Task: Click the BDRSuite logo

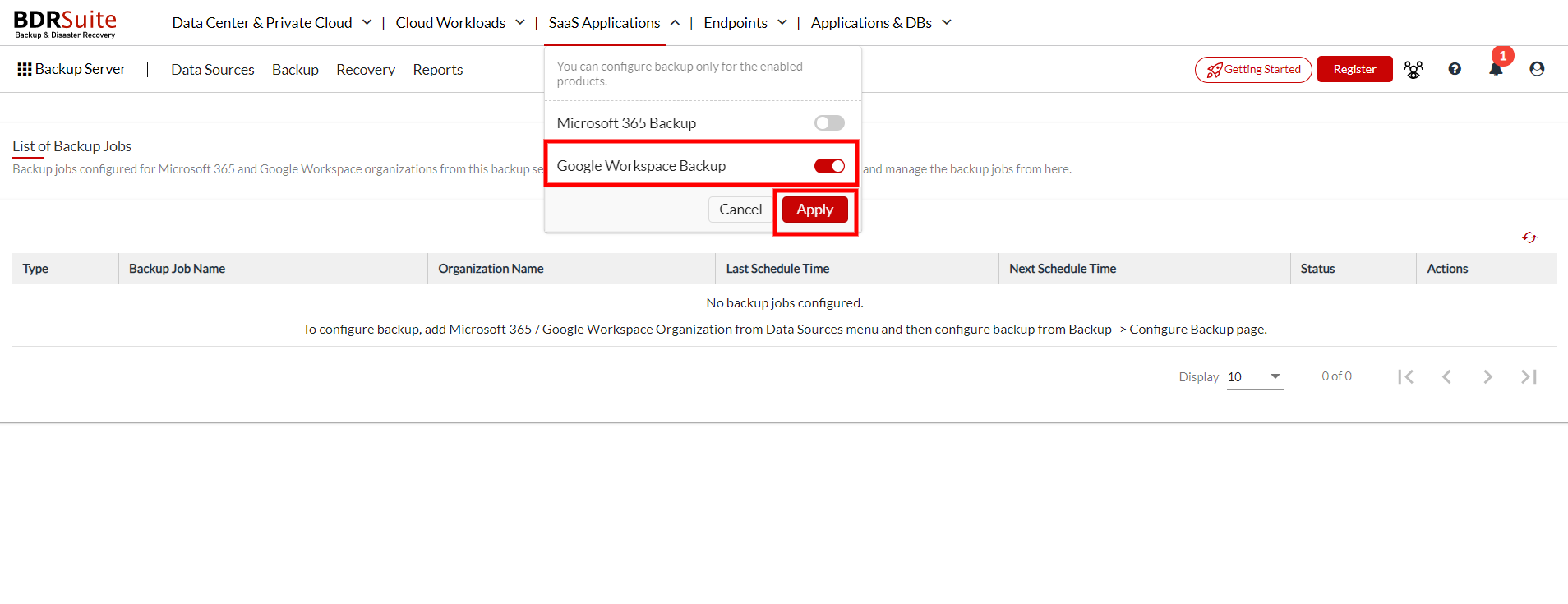Action: [x=66, y=24]
